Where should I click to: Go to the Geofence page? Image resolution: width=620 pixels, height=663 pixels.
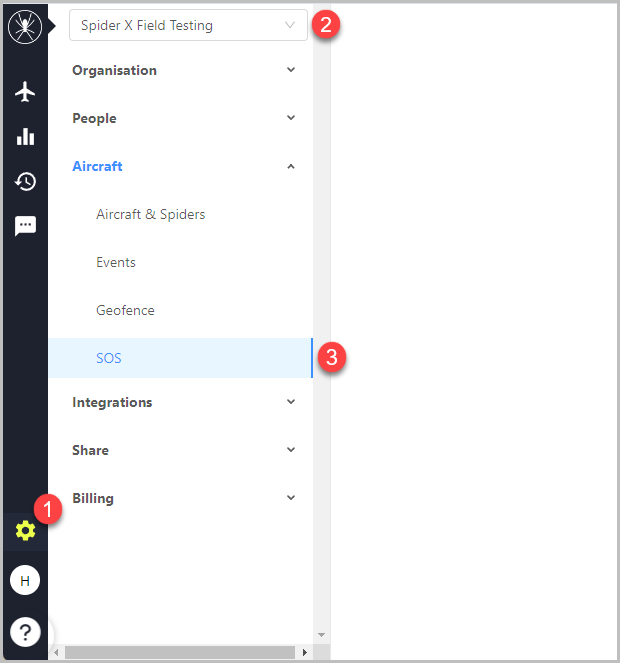click(x=125, y=310)
